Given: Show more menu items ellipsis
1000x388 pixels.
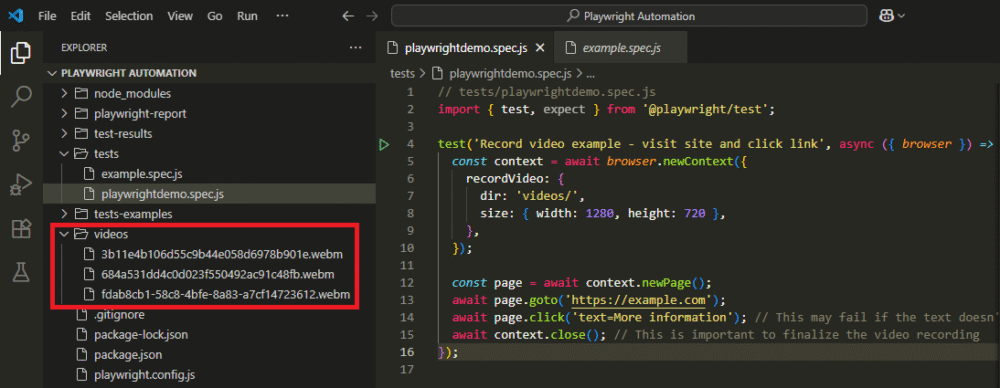Looking at the screenshot, I should 283,16.
